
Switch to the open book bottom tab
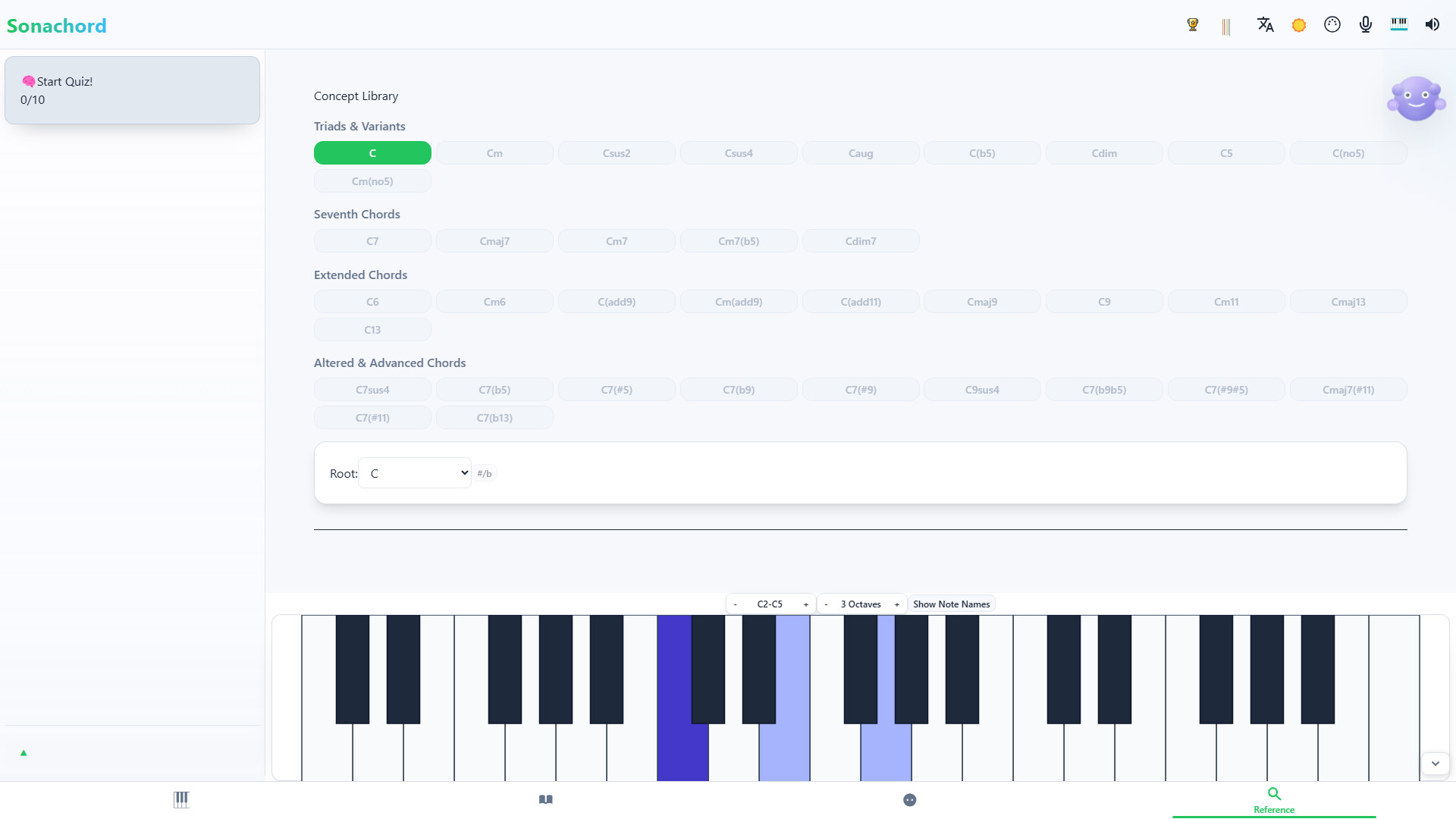coord(546,799)
